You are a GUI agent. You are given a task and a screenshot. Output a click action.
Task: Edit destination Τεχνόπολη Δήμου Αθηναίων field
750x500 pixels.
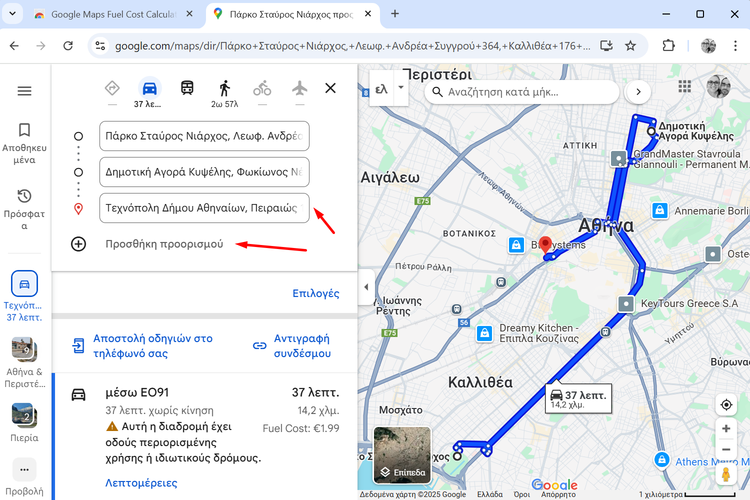204,208
